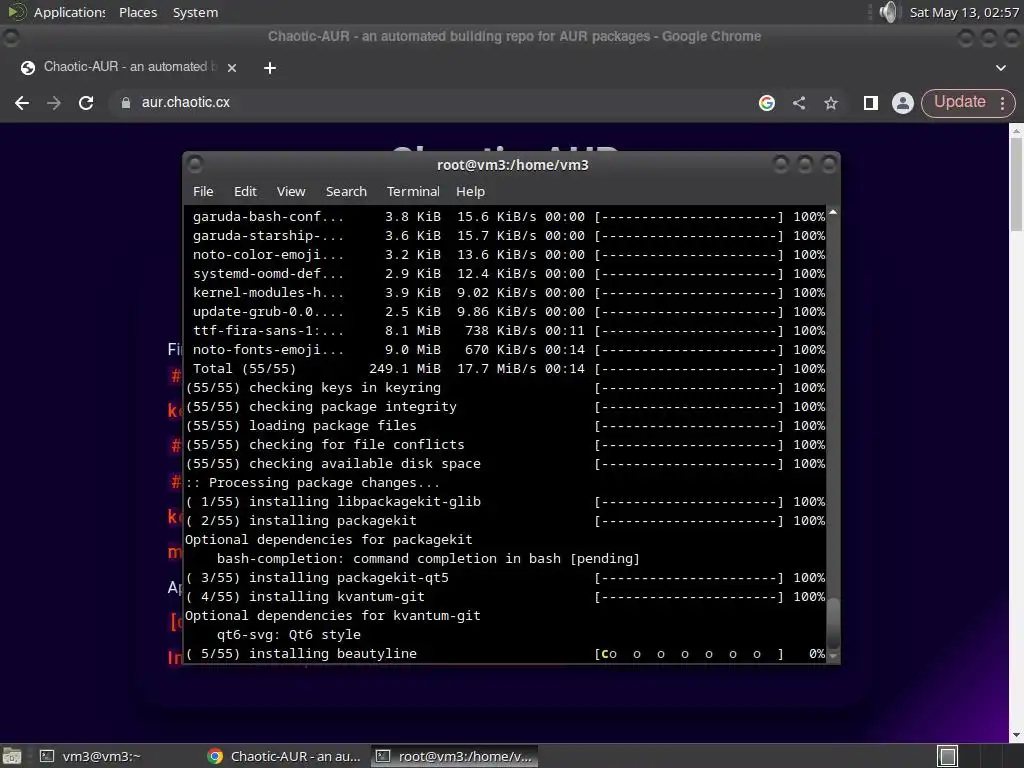Open the System menu
1024x768 pixels.
click(x=195, y=12)
